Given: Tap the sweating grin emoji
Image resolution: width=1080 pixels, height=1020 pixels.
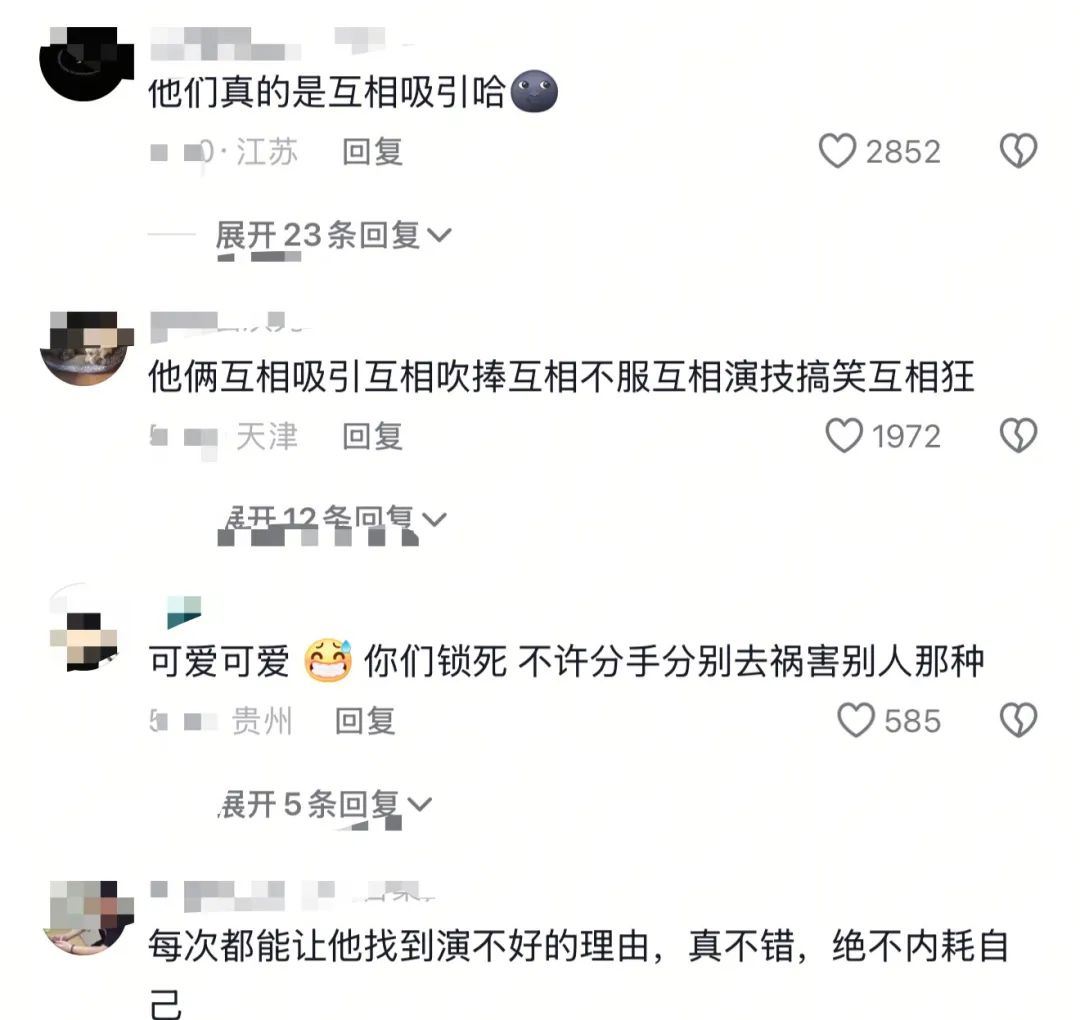Looking at the screenshot, I should tap(328, 660).
